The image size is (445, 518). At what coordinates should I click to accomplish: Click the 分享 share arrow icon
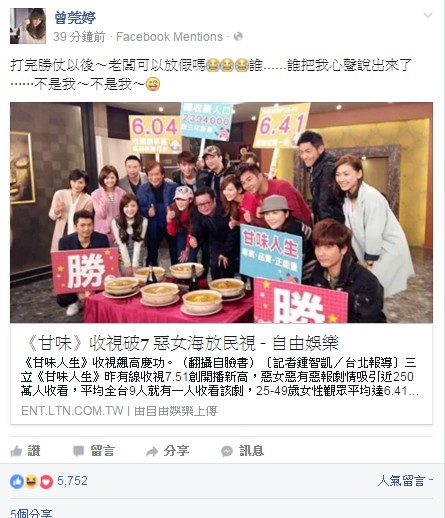152,452
